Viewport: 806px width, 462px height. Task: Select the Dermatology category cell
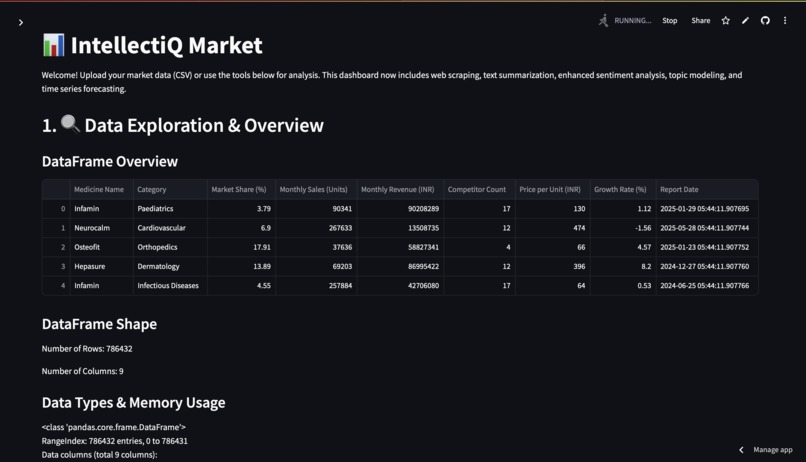pyautogui.click(x=170, y=266)
